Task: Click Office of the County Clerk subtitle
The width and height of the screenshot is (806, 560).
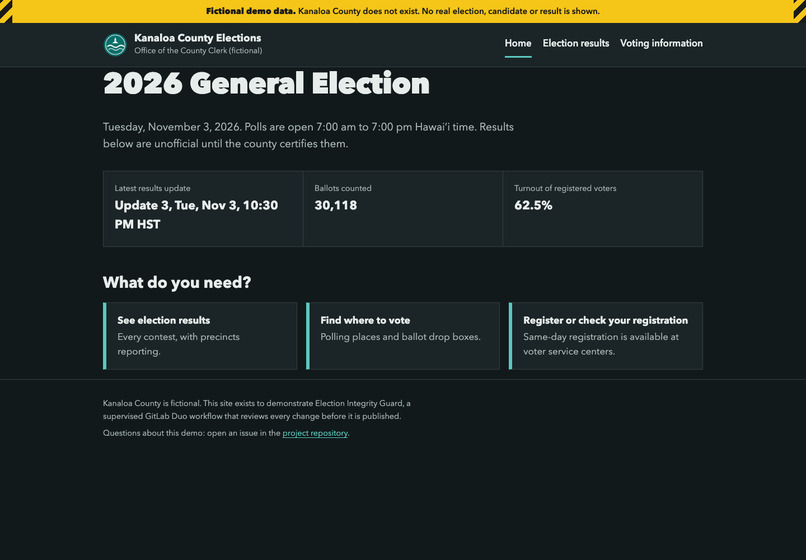Action: pos(198,51)
